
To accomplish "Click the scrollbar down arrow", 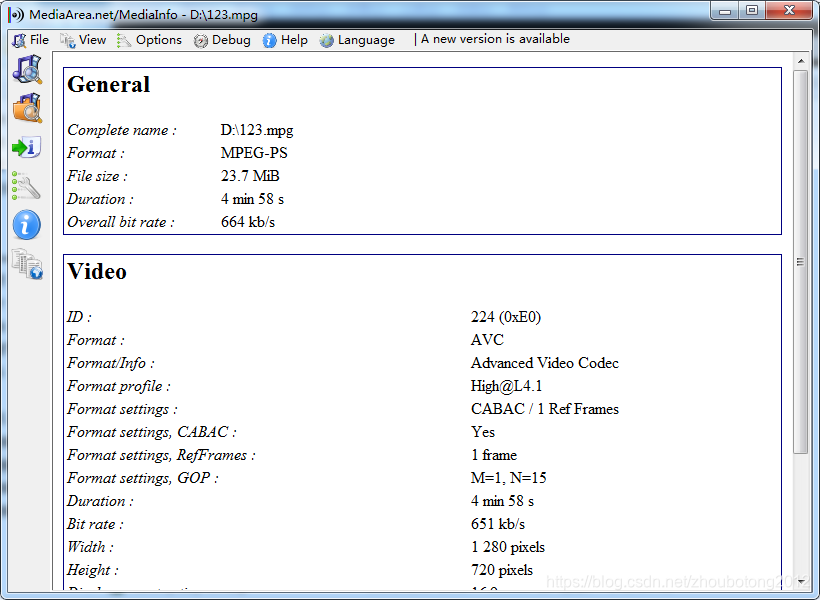I will (x=801, y=582).
